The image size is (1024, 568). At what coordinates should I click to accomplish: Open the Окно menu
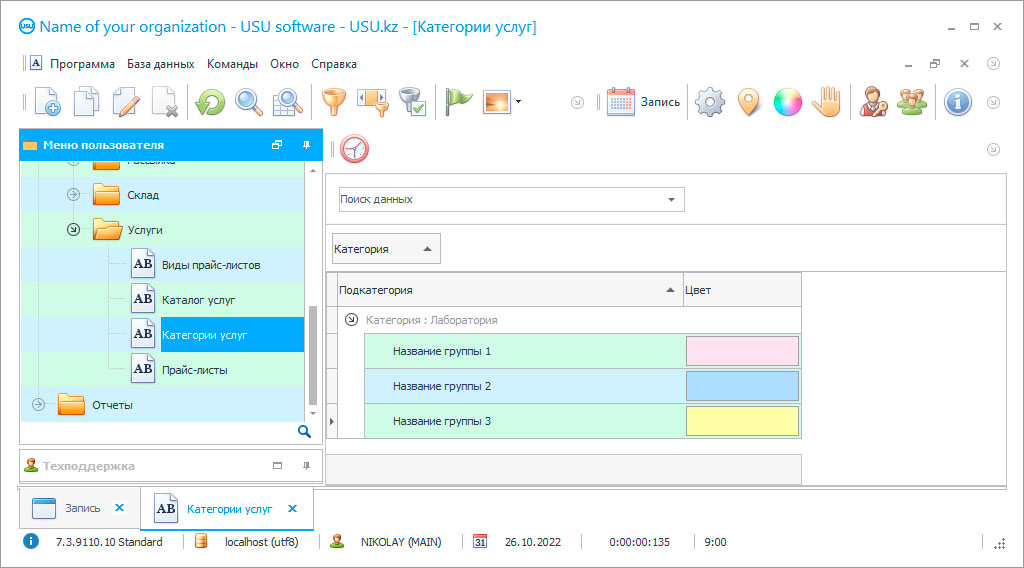(x=285, y=64)
